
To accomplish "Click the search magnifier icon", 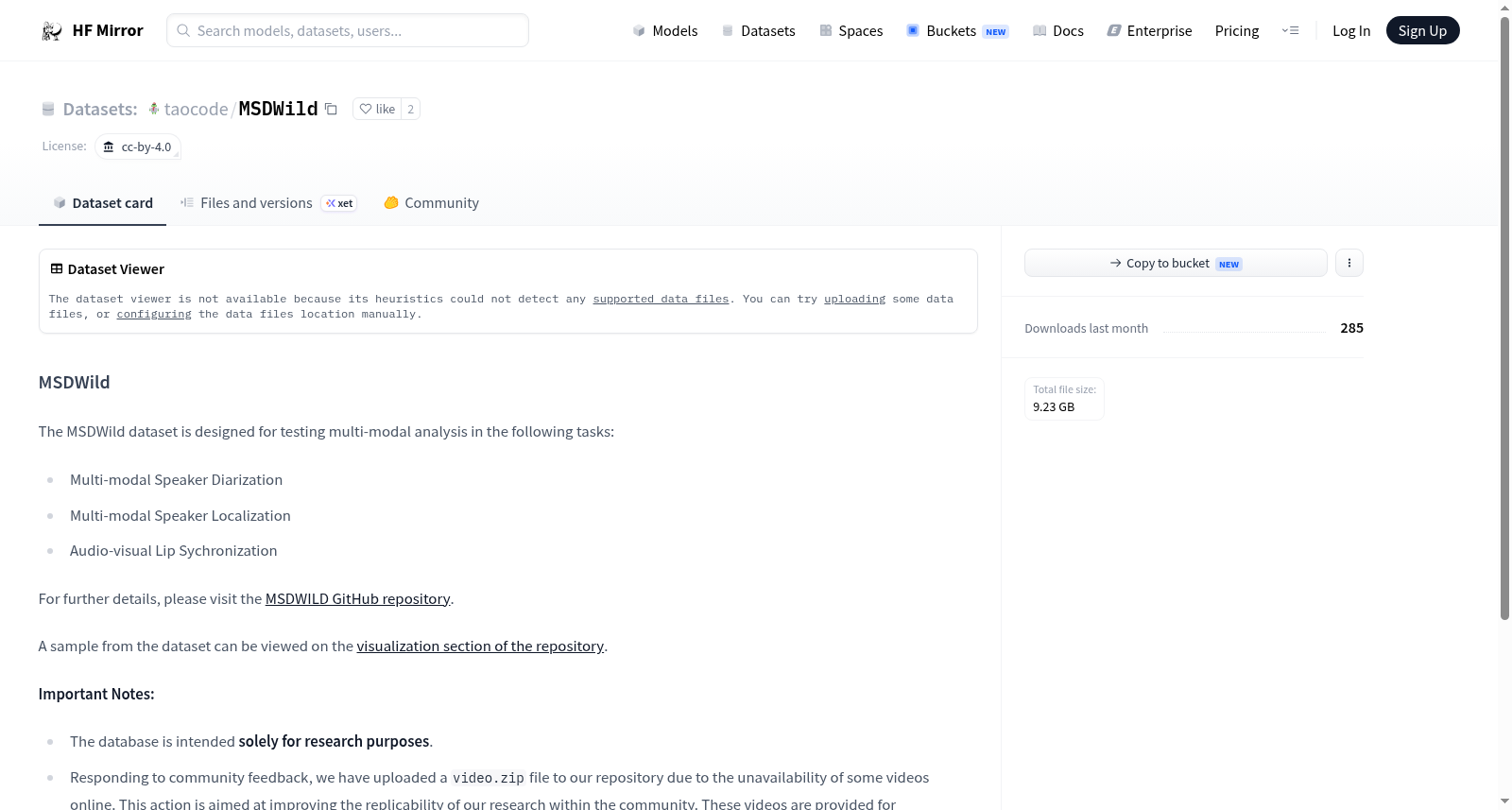I will point(183,30).
